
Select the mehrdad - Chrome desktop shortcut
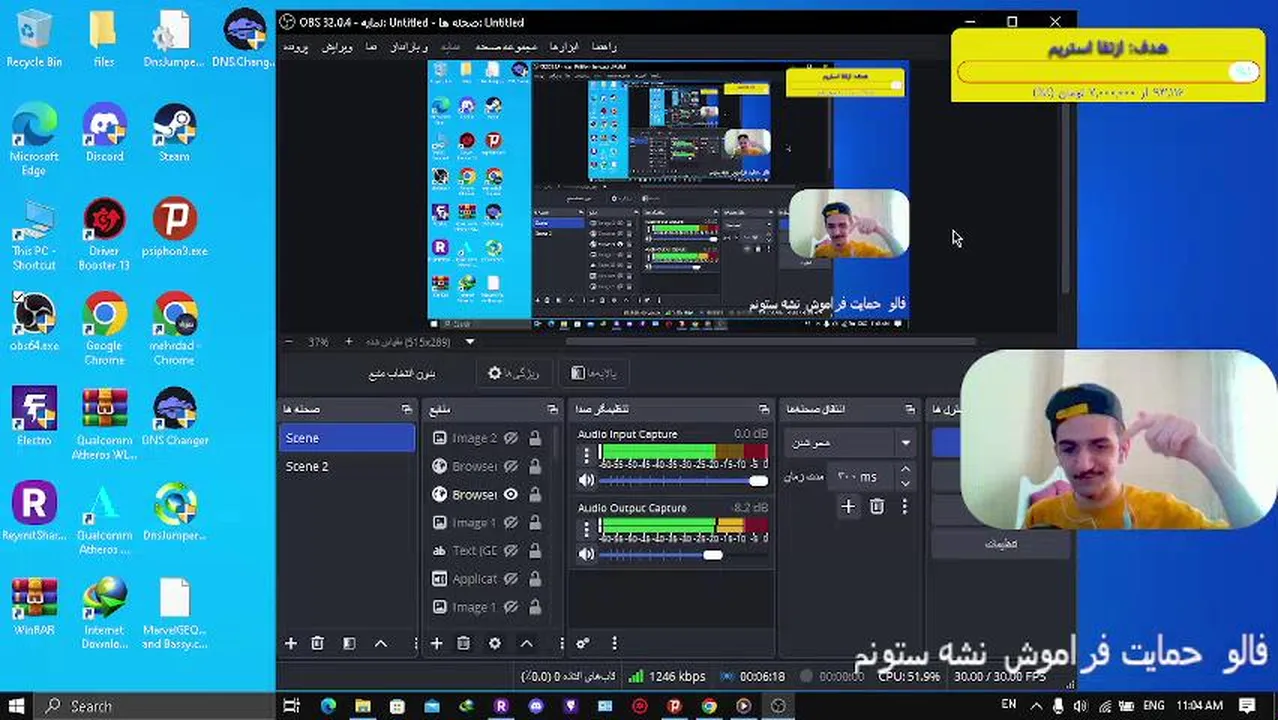[x=174, y=329]
